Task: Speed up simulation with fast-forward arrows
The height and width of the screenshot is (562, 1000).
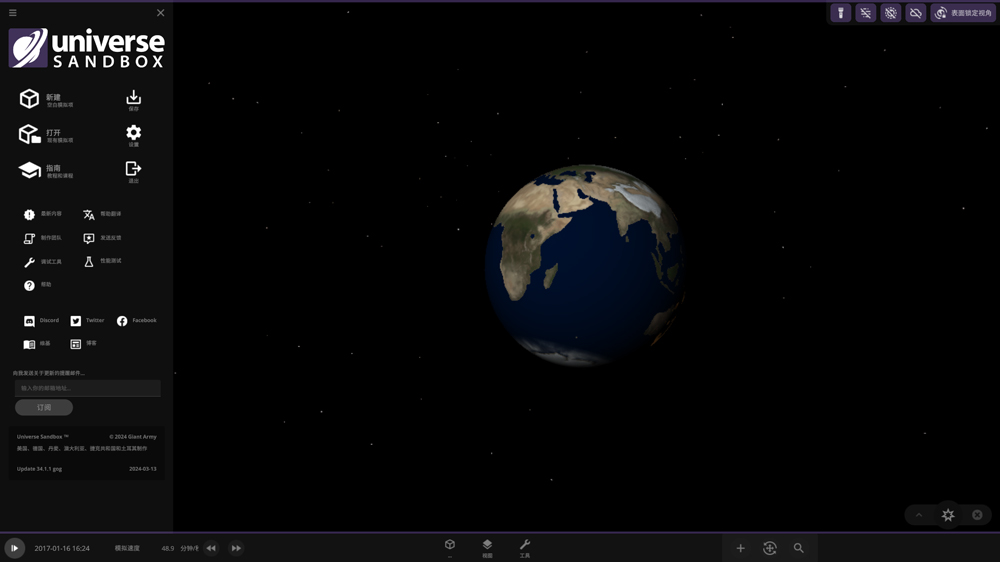Action: (x=236, y=548)
